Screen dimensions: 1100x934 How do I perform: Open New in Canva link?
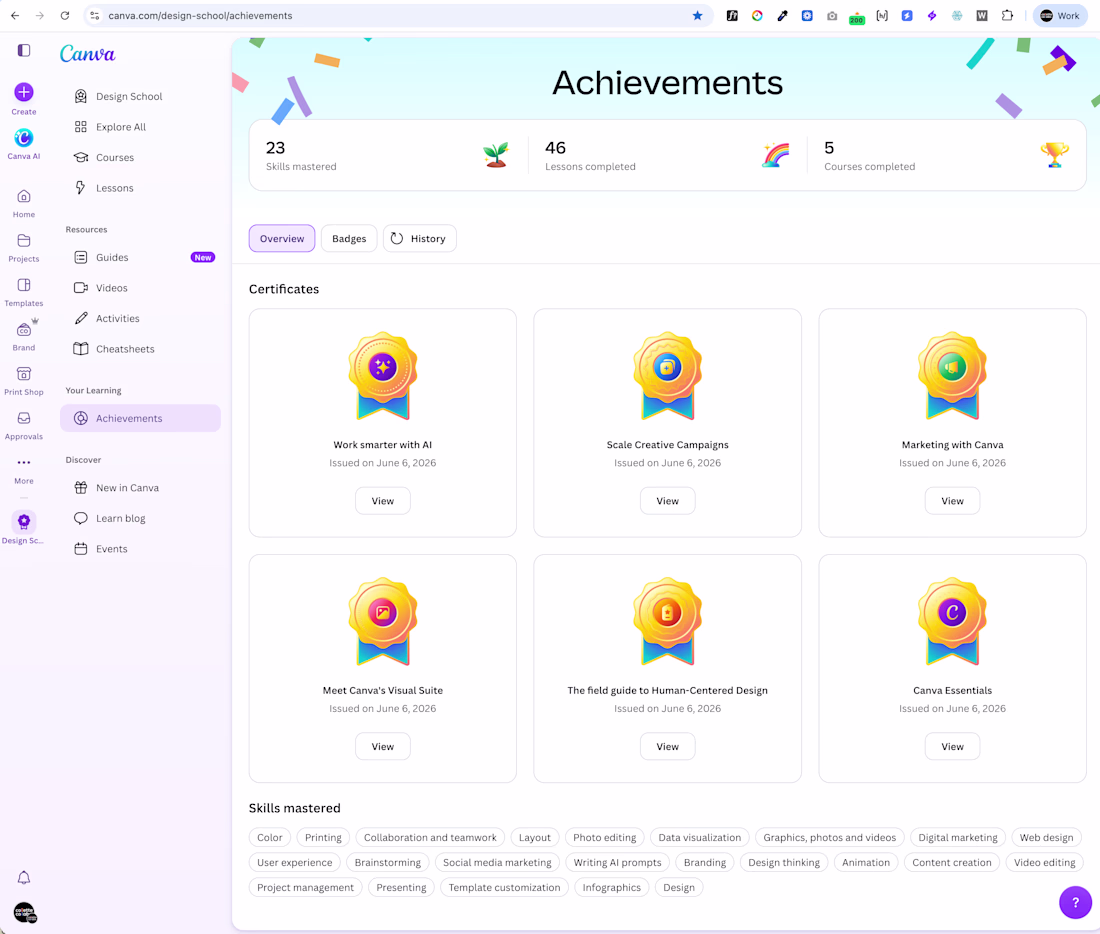pyautogui.click(x=140, y=488)
